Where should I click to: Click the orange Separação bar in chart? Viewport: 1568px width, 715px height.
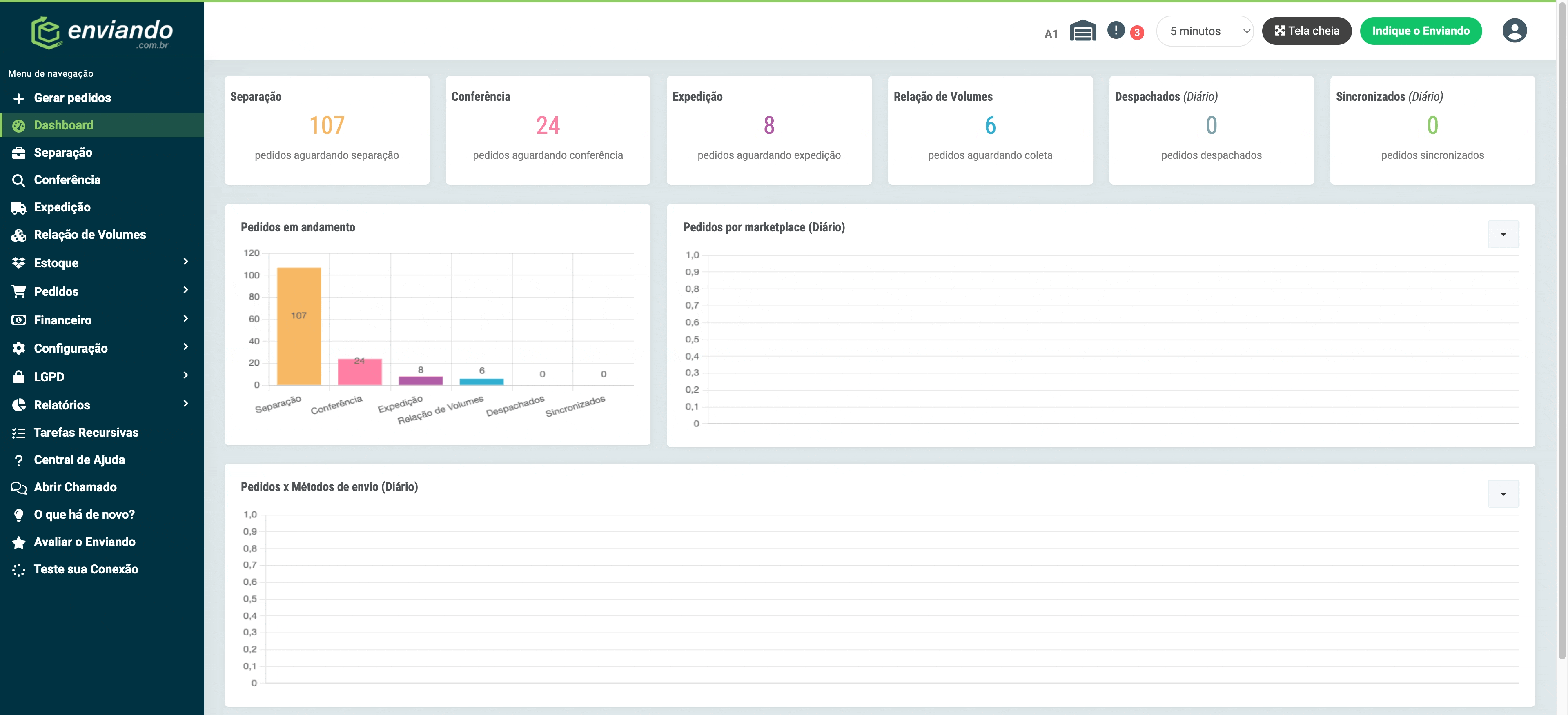click(299, 326)
